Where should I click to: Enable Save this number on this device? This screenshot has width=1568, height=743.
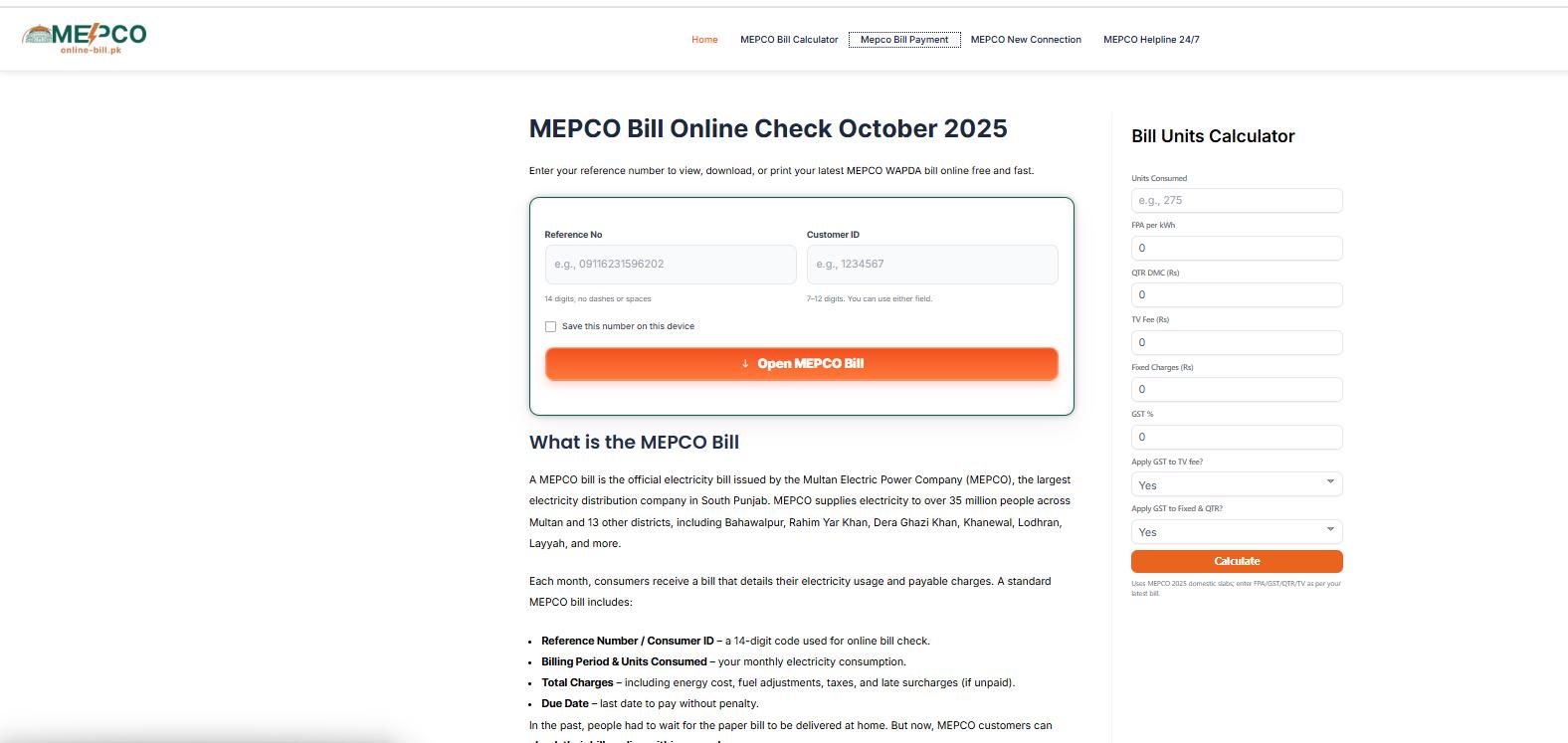pyautogui.click(x=551, y=326)
